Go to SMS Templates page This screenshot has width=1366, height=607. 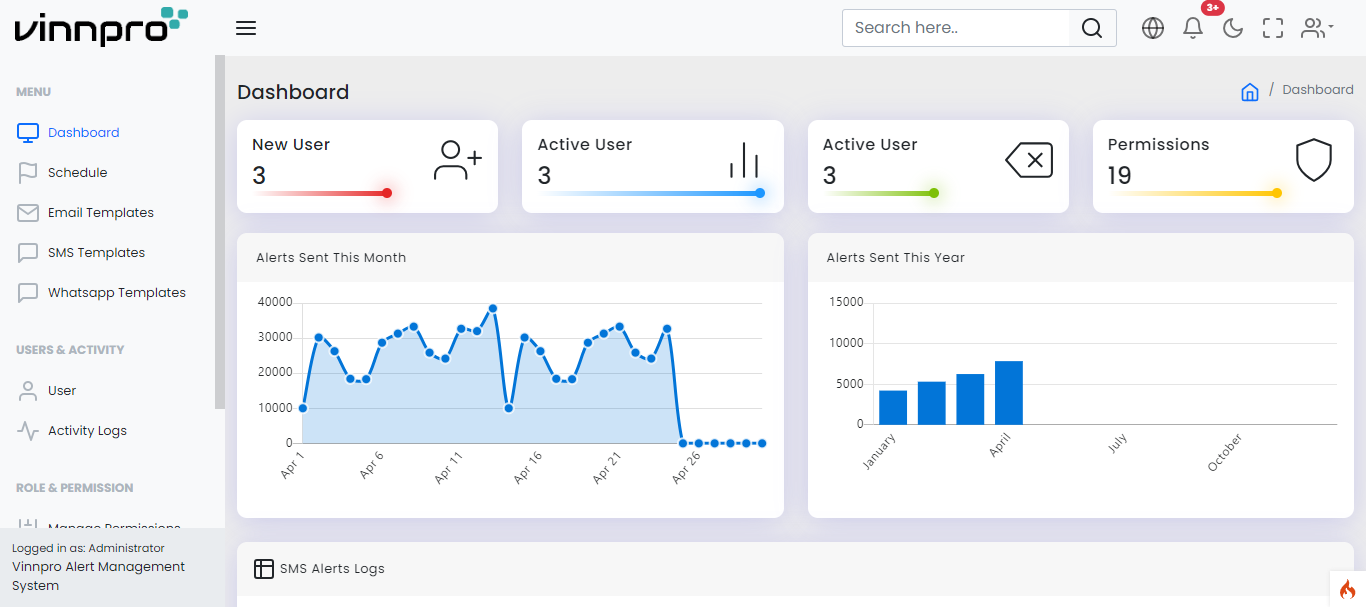[96, 253]
